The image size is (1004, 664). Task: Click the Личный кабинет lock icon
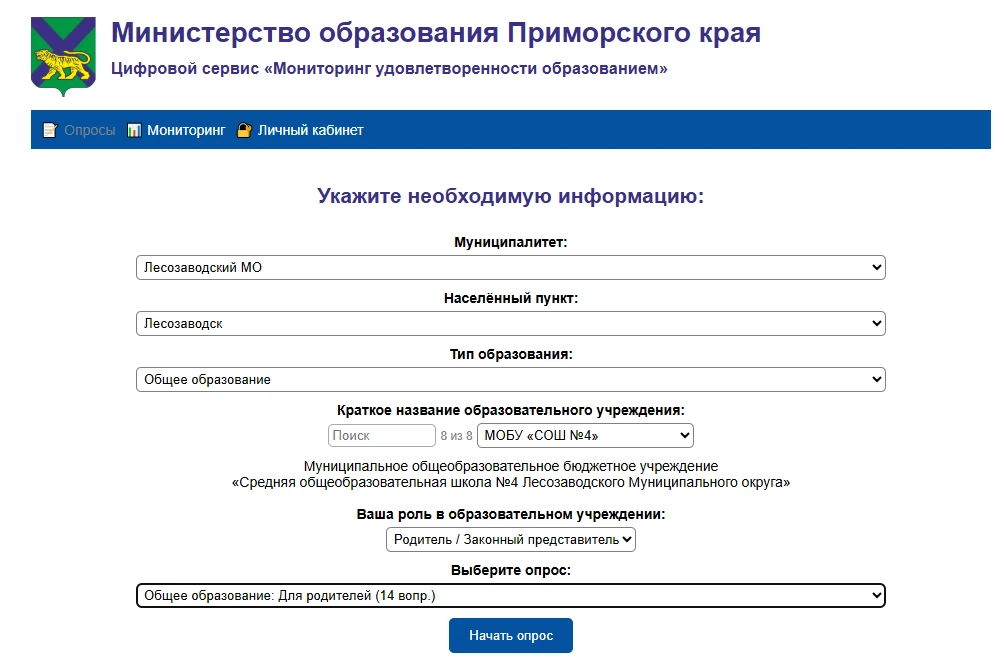pyautogui.click(x=244, y=130)
